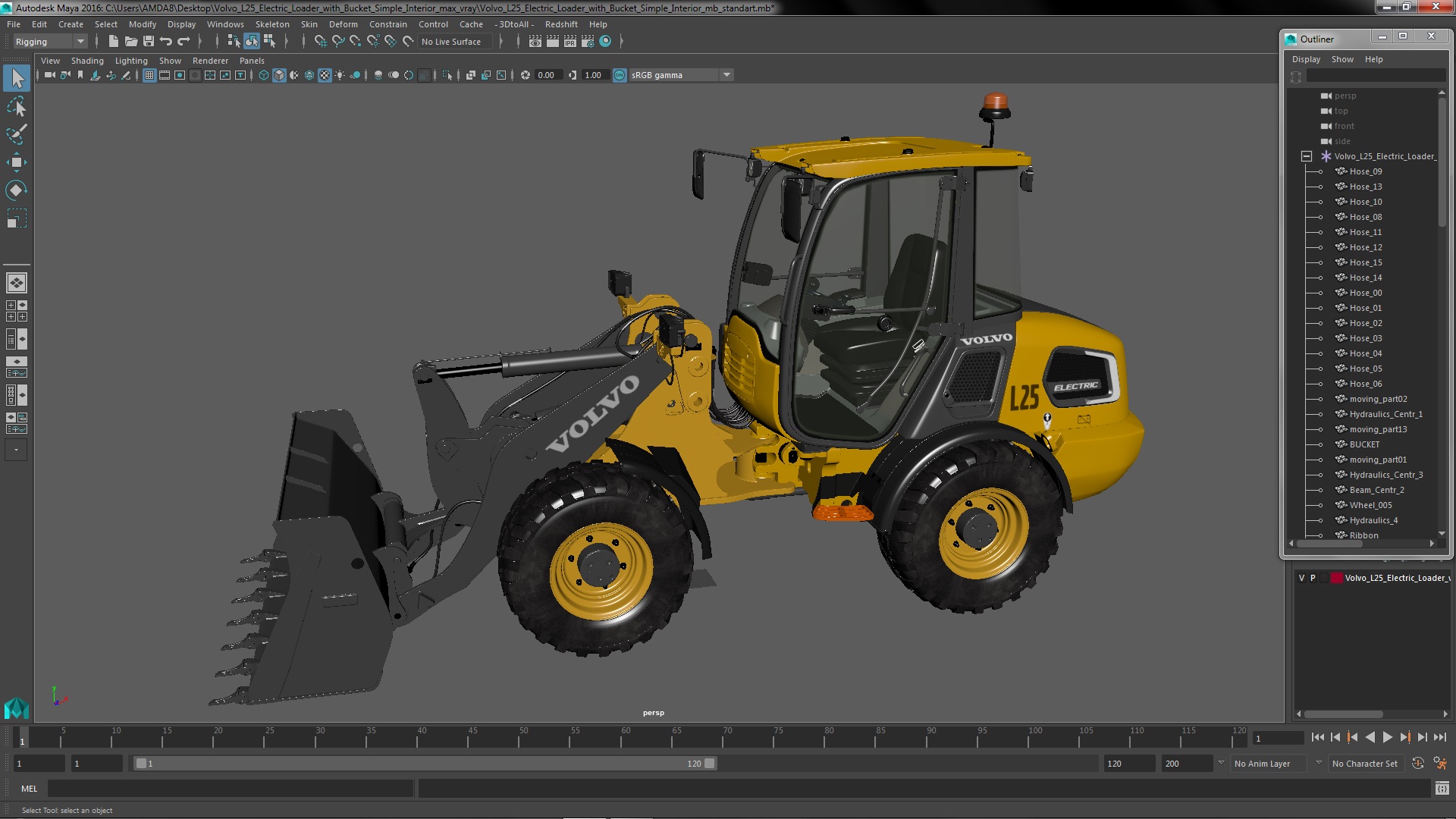This screenshot has height=819, width=1456.
Task: Step back one frame
Action: pos(1335,737)
